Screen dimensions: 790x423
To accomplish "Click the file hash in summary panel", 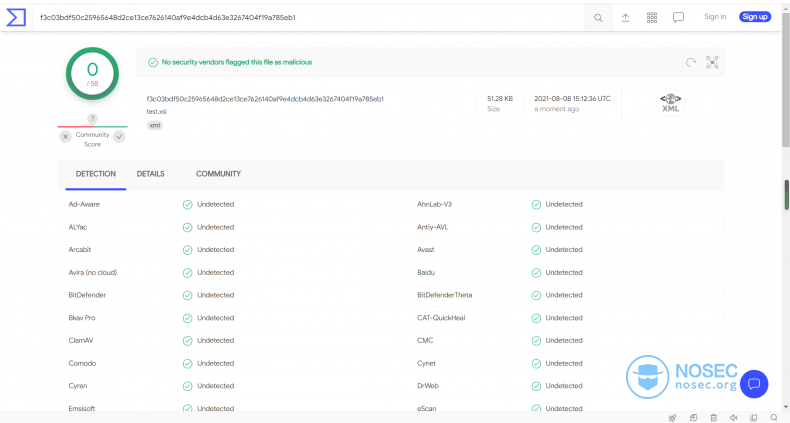I will (x=265, y=99).
